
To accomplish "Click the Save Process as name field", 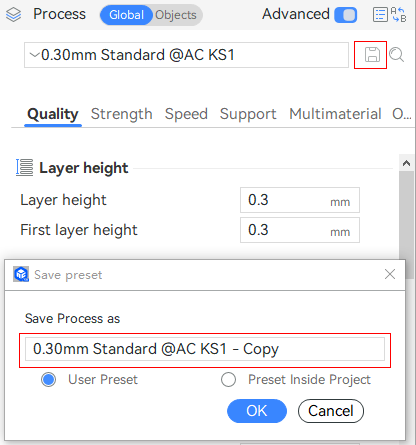I will coord(205,349).
